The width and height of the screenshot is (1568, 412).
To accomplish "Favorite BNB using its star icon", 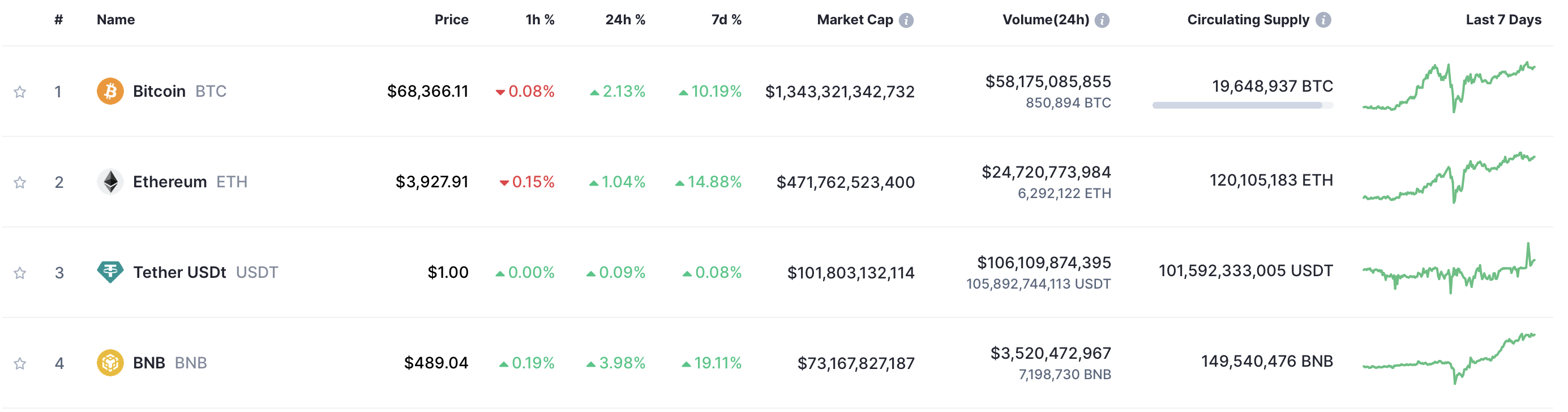I will pyautogui.click(x=20, y=363).
